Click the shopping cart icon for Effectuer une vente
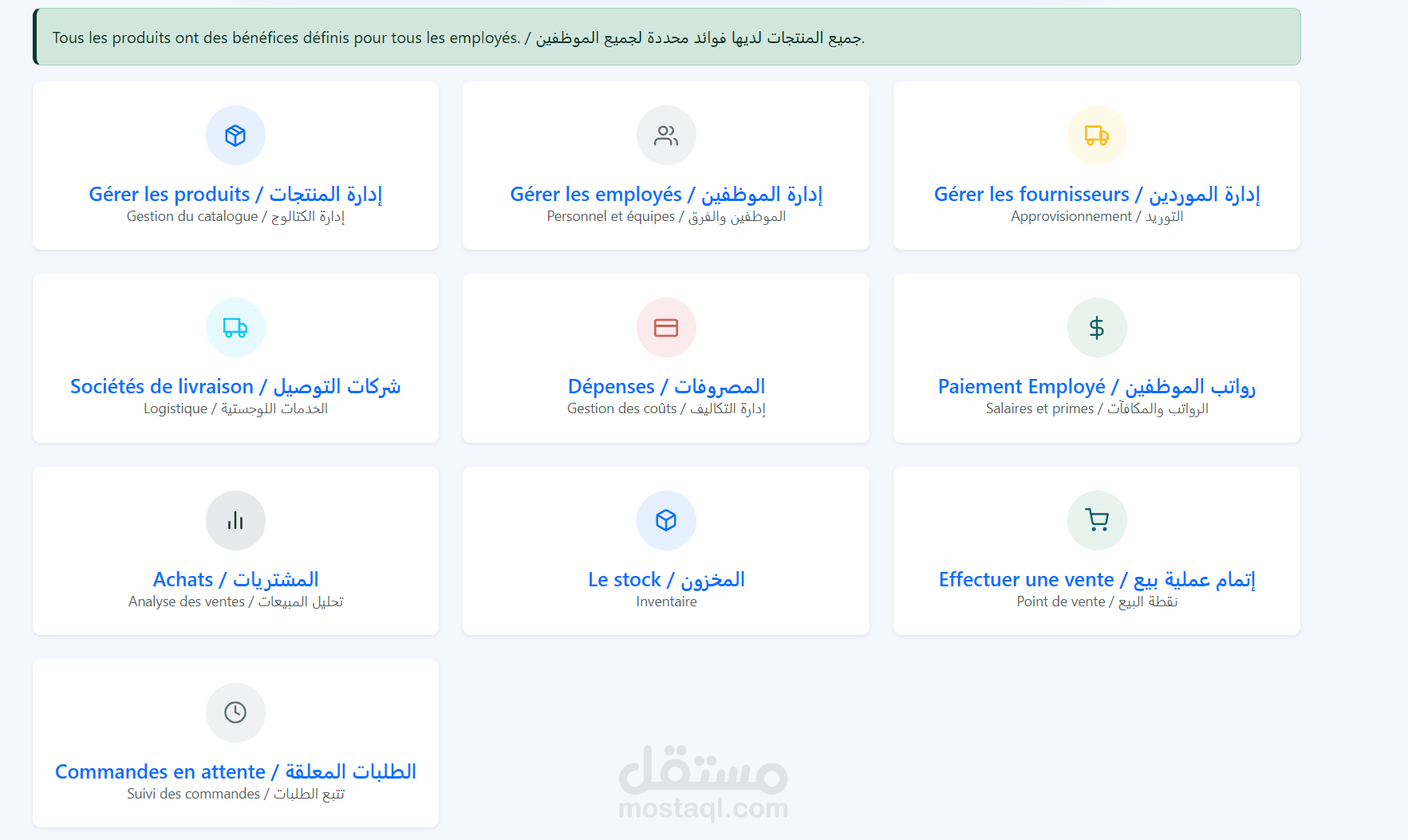 click(1097, 521)
